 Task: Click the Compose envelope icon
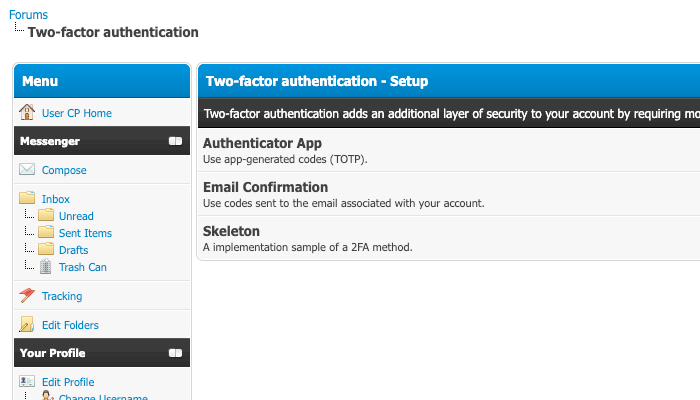point(27,170)
